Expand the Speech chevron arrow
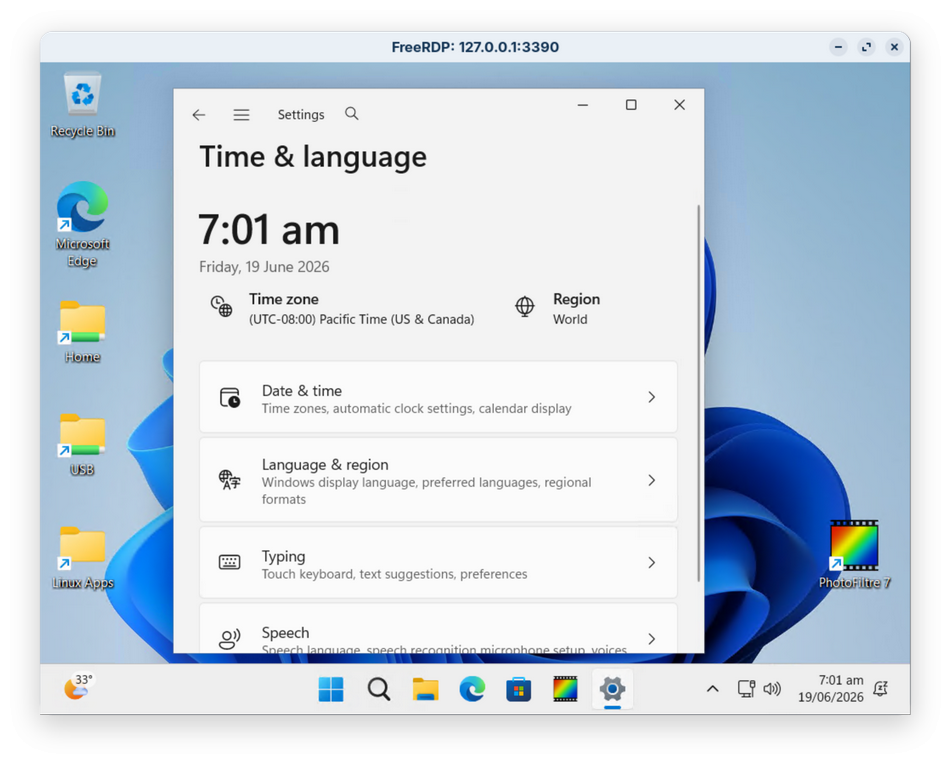This screenshot has width=950, height=763. (651, 639)
